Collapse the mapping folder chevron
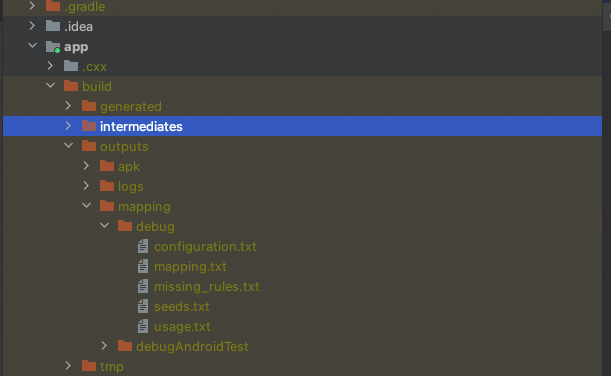Viewport: 611px width, 376px height. pos(87,206)
